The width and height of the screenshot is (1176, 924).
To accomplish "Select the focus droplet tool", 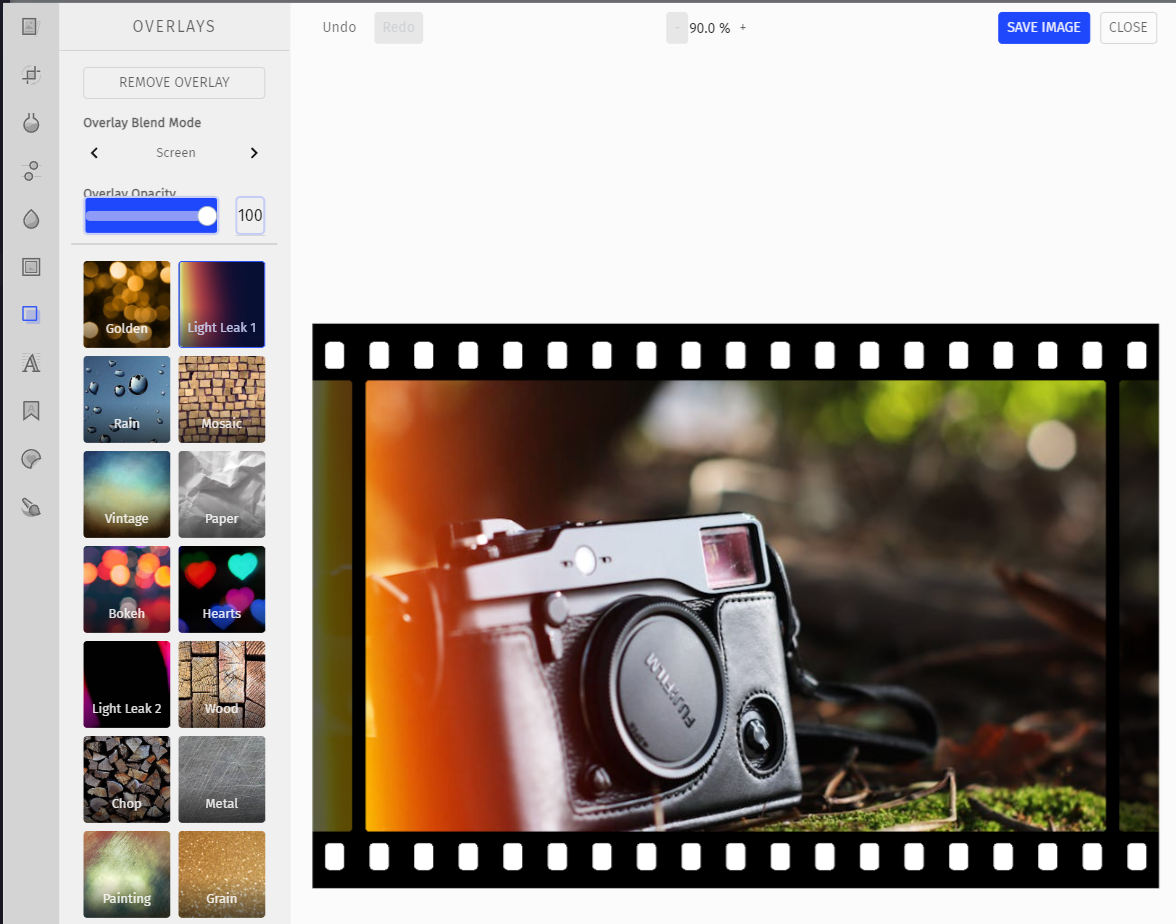I will click(31, 219).
